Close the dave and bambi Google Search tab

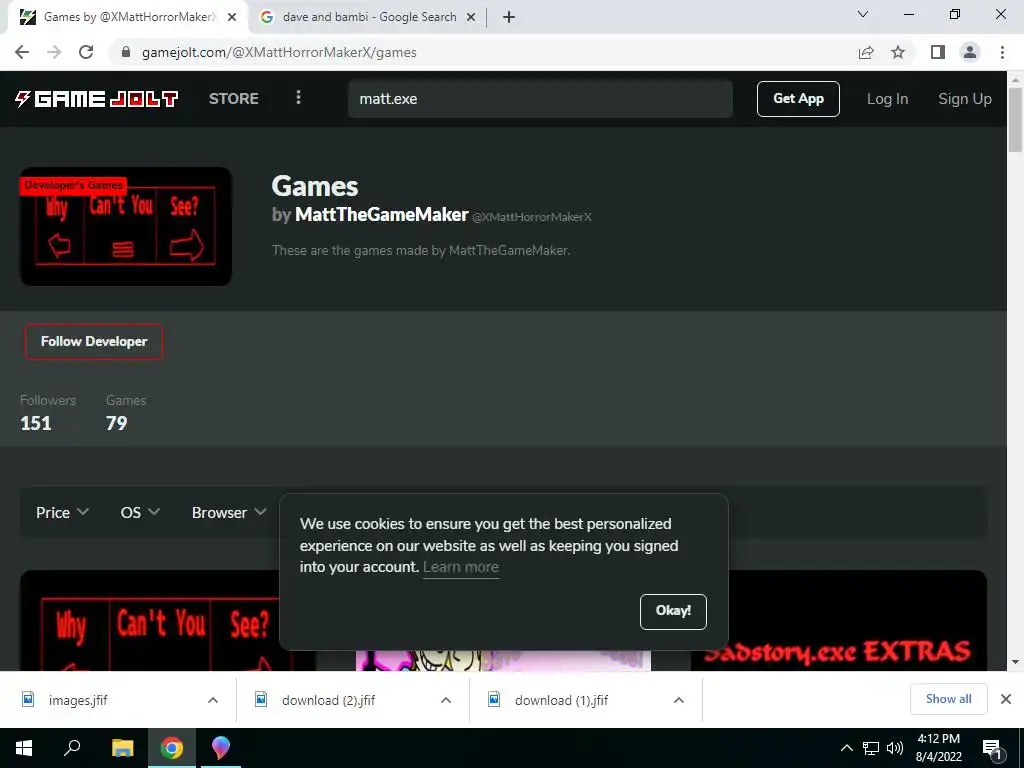pos(471,17)
